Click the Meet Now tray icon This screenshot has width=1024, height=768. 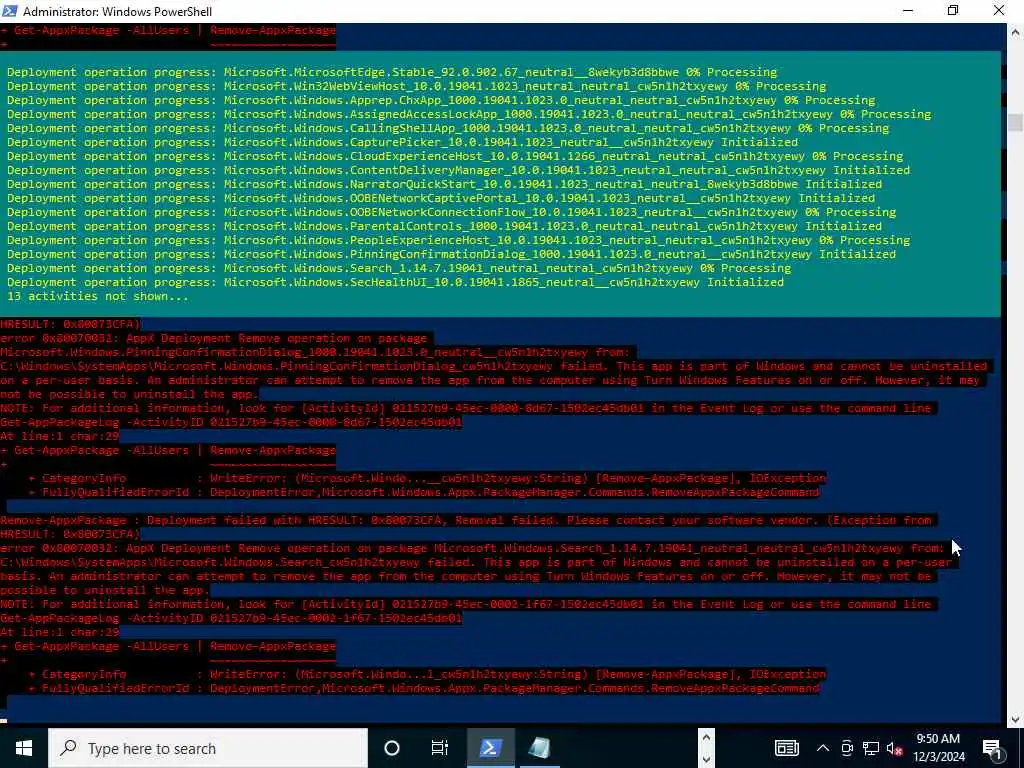click(x=847, y=748)
